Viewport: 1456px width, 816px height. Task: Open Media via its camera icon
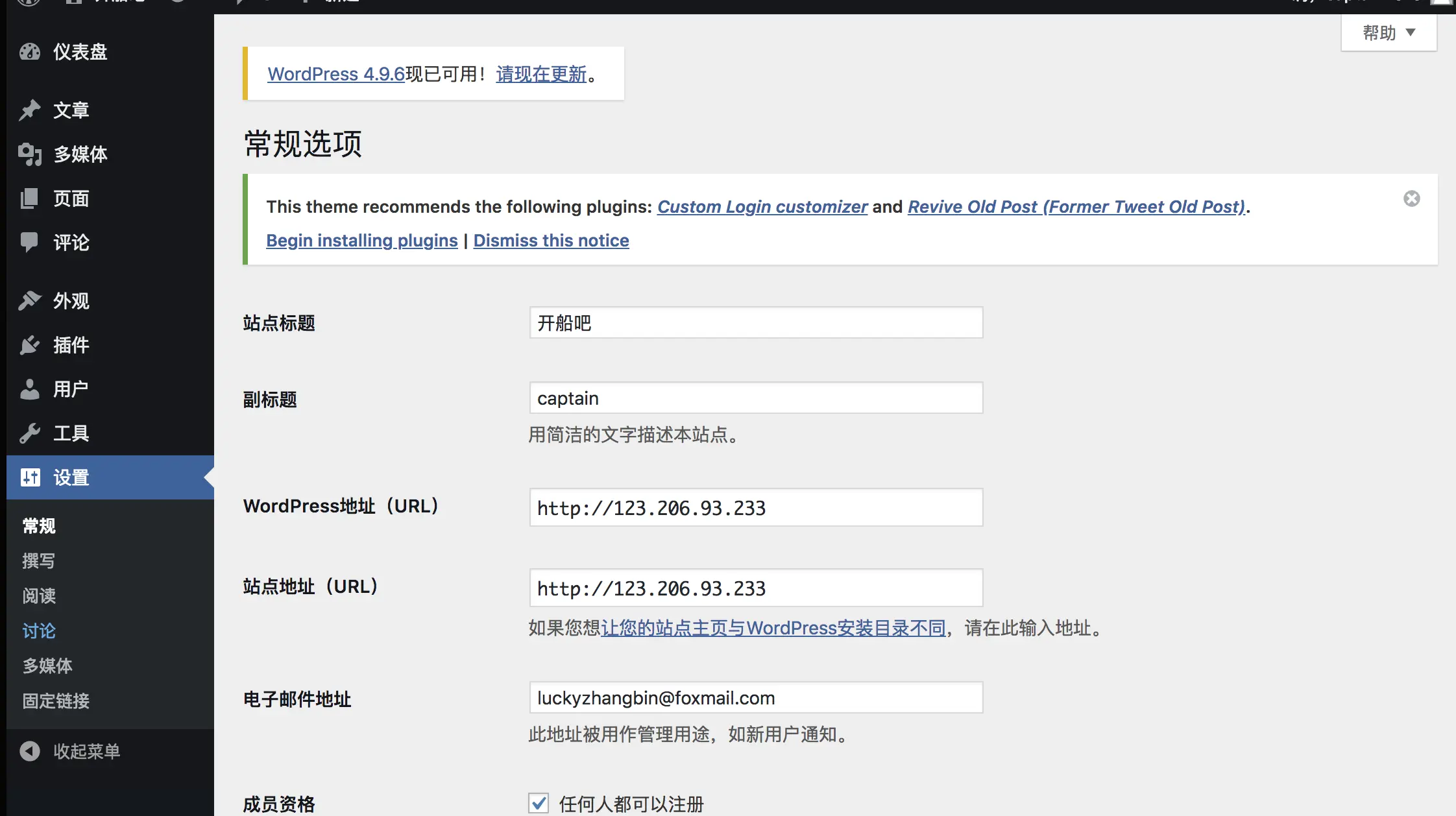pyautogui.click(x=30, y=154)
